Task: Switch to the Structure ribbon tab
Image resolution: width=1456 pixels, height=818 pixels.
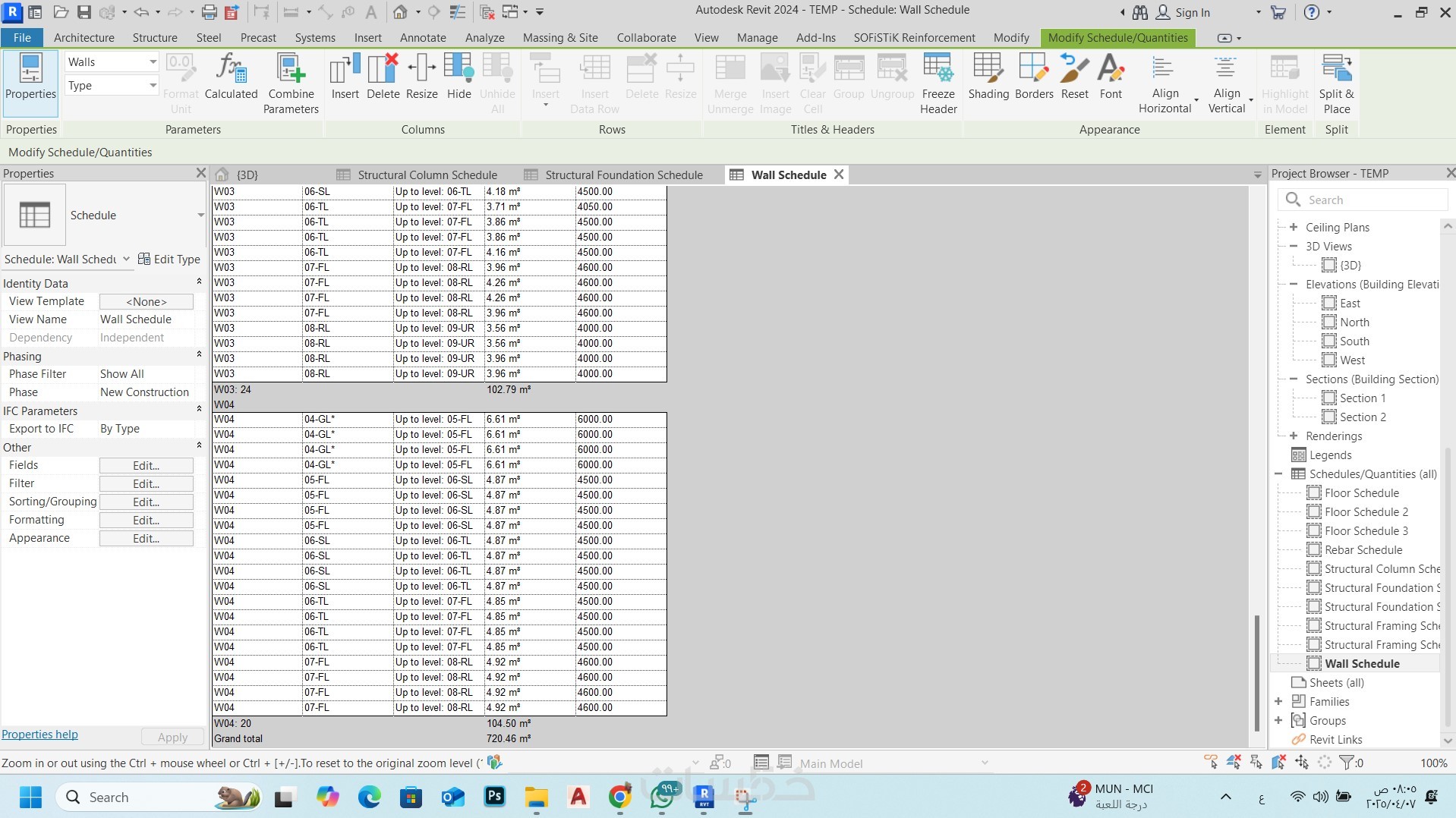Action: click(x=155, y=37)
